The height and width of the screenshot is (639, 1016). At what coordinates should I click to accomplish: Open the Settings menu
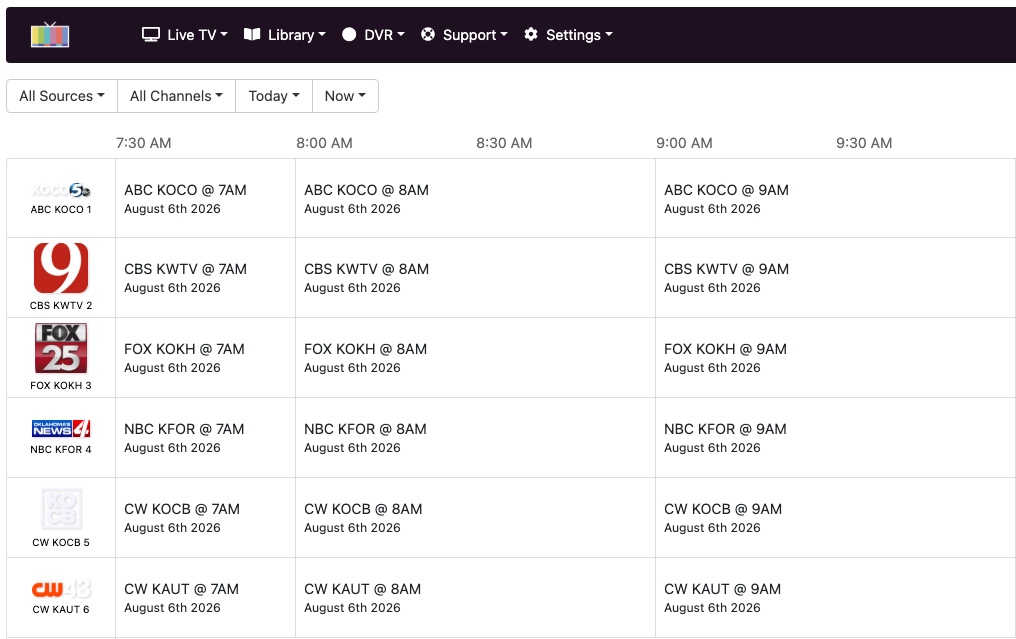(x=568, y=35)
